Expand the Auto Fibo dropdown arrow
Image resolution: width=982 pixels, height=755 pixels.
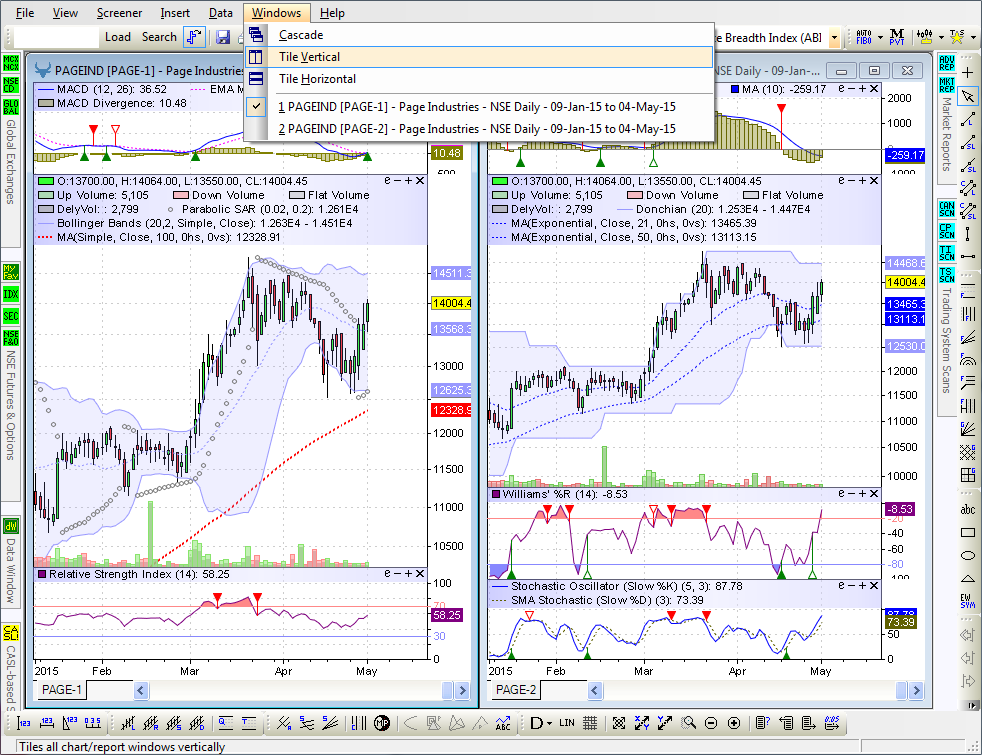click(x=880, y=38)
